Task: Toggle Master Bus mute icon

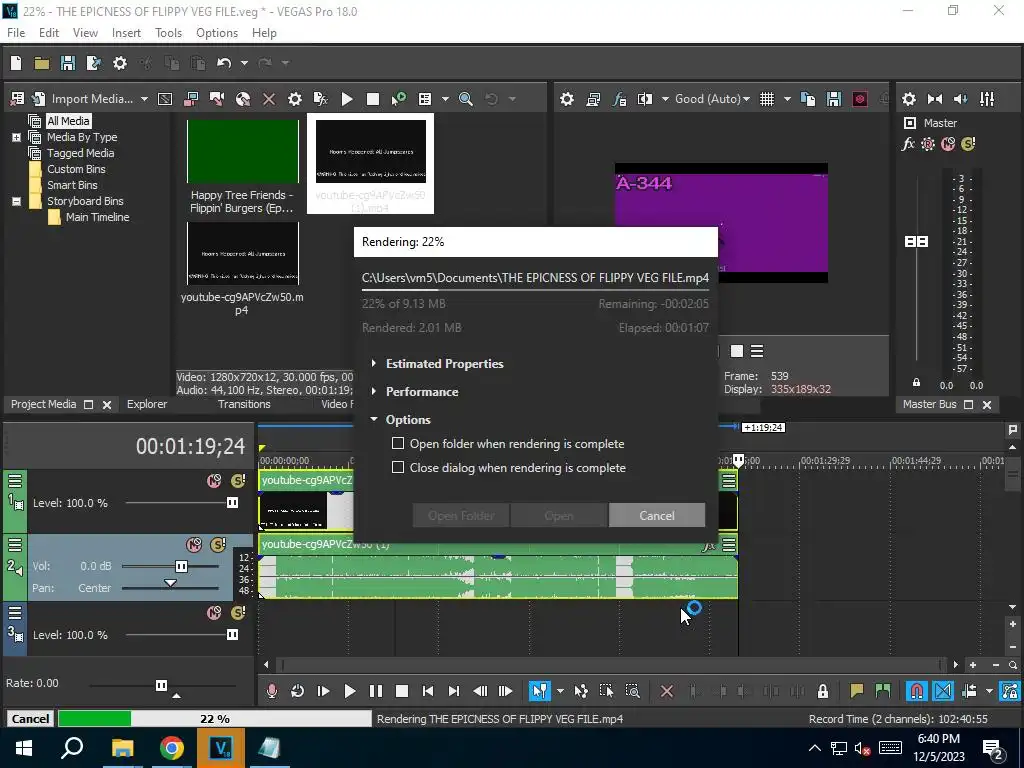Action: pyautogui.click(x=948, y=144)
